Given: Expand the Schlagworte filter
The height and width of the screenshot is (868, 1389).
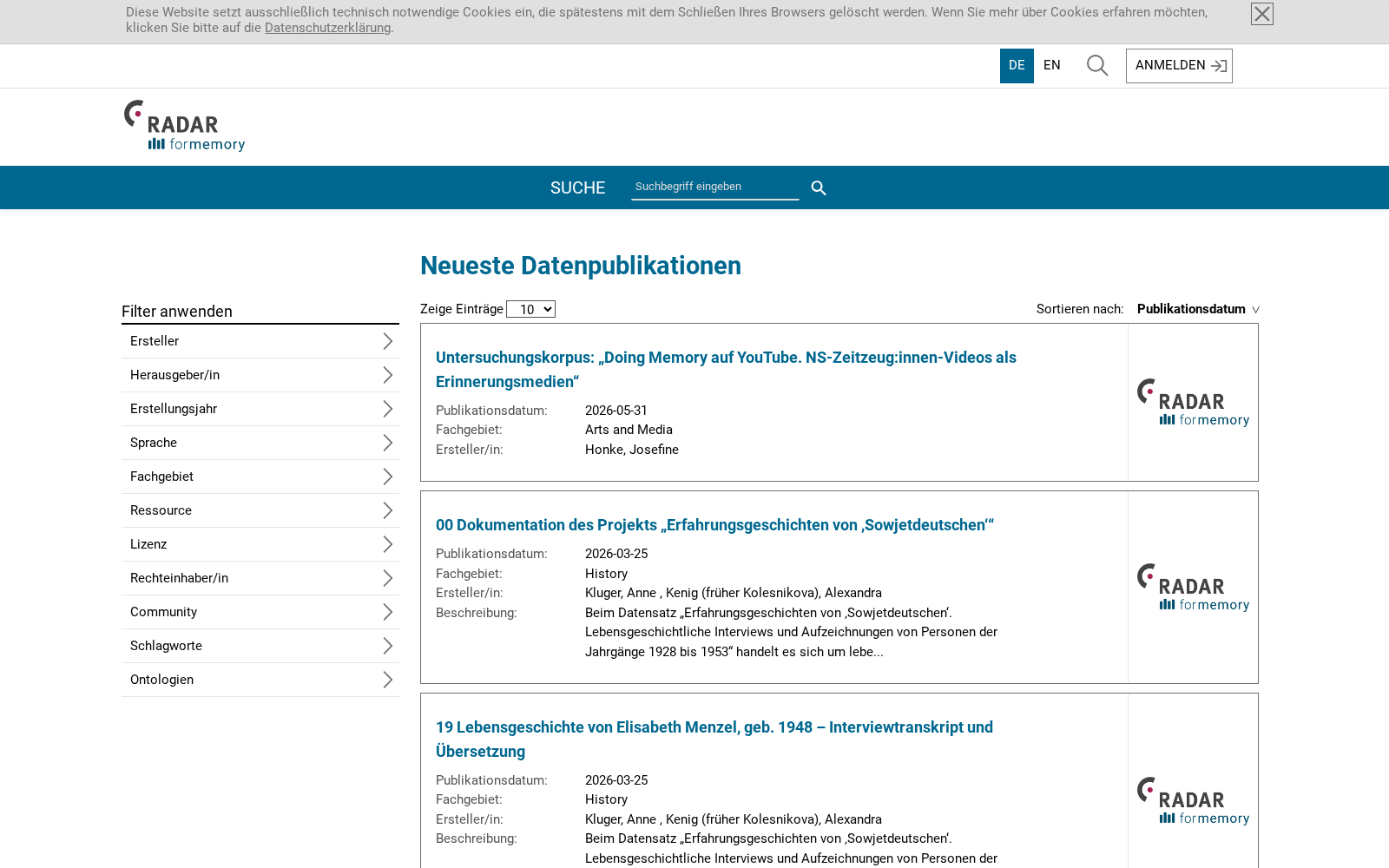Looking at the screenshot, I should click(x=260, y=646).
